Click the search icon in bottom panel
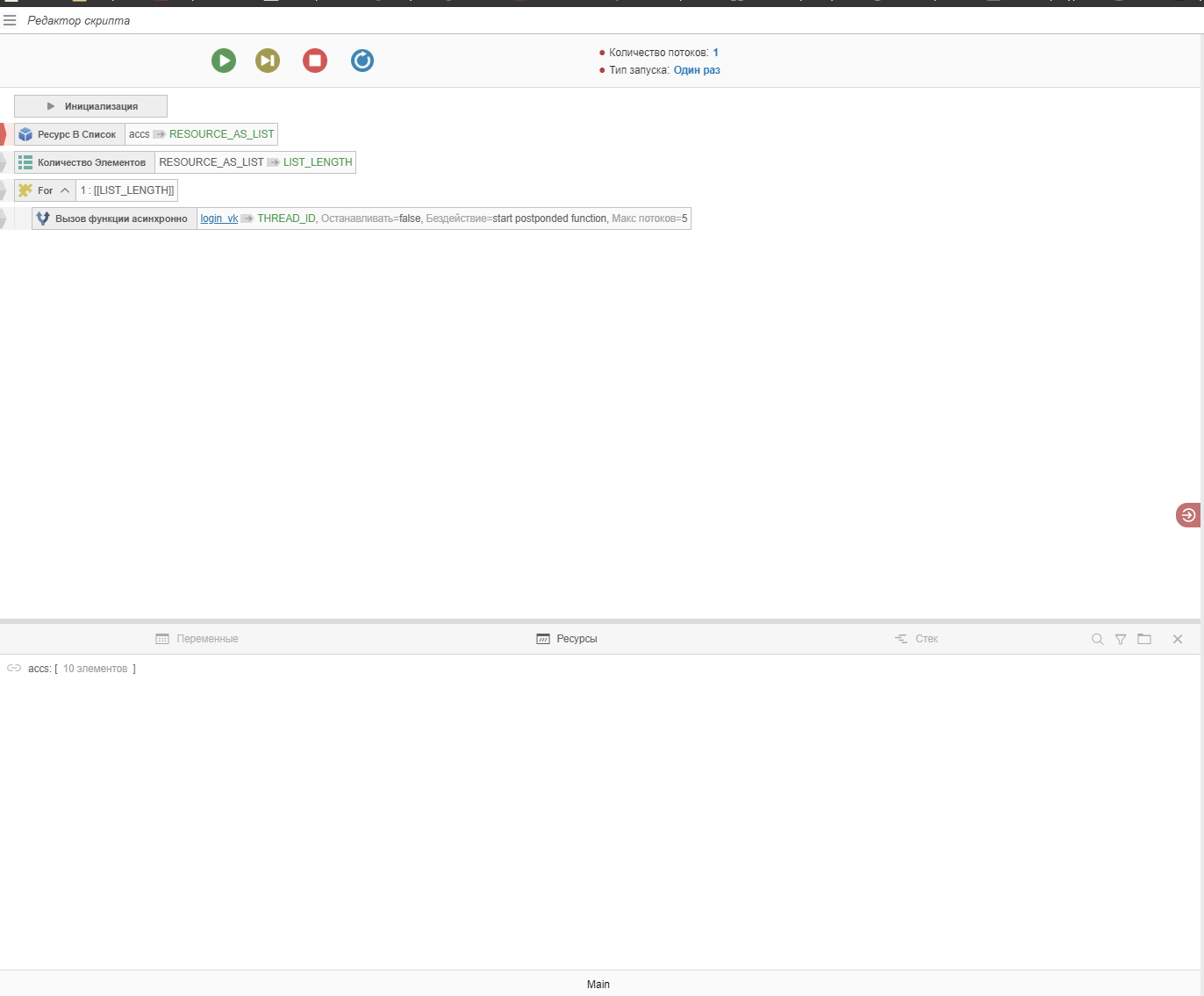Screen dimensions: 1204x996 pos(1097,640)
